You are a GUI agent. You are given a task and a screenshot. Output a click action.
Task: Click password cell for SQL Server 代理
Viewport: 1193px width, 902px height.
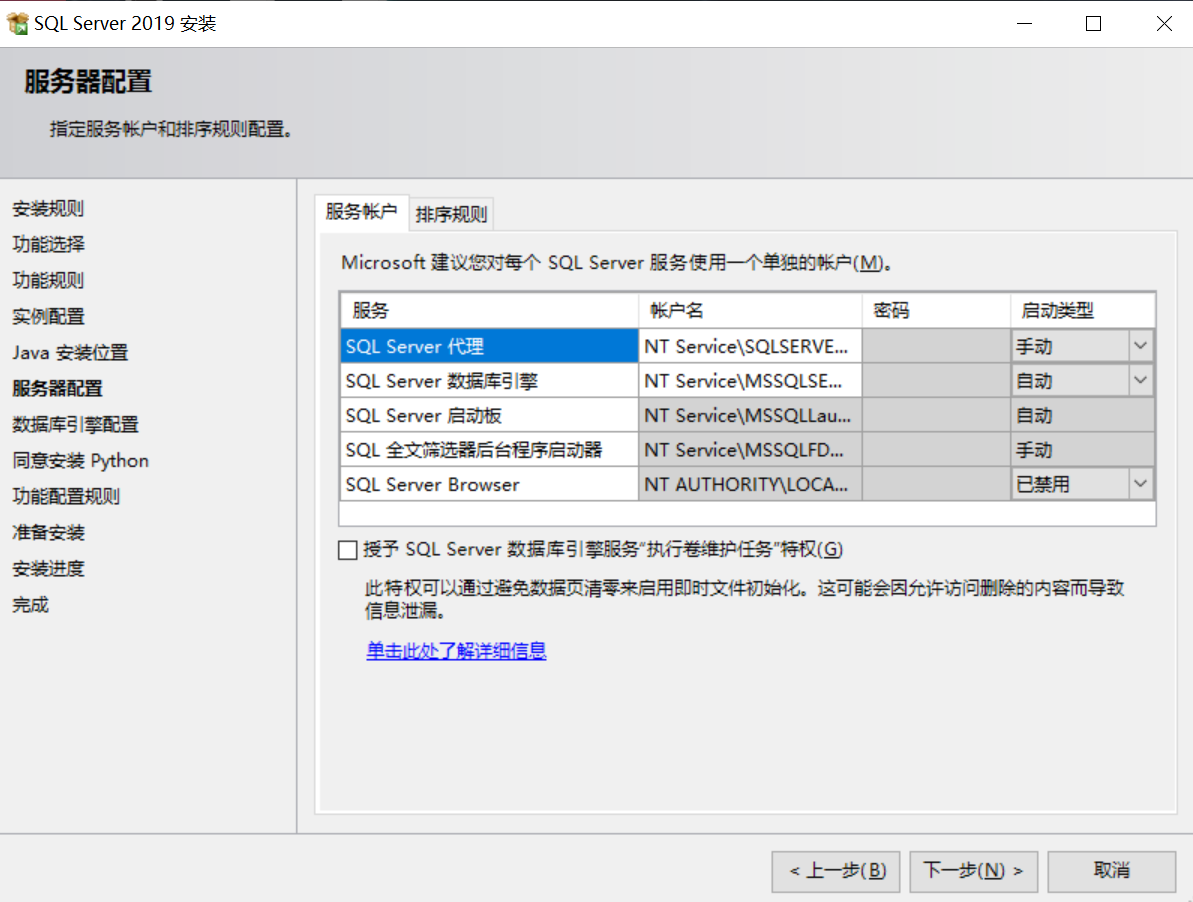(937, 346)
